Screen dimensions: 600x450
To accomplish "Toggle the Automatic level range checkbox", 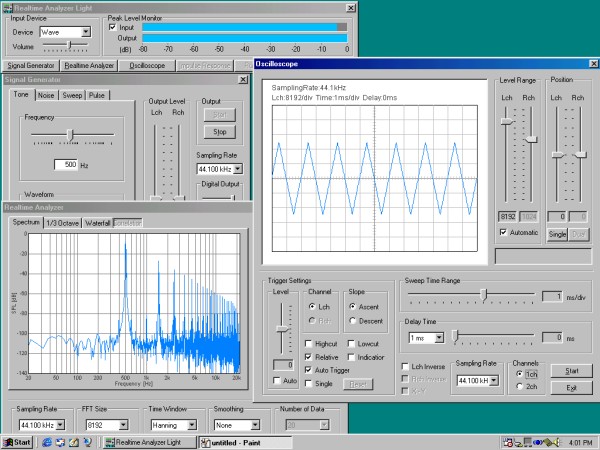I will click(504, 232).
